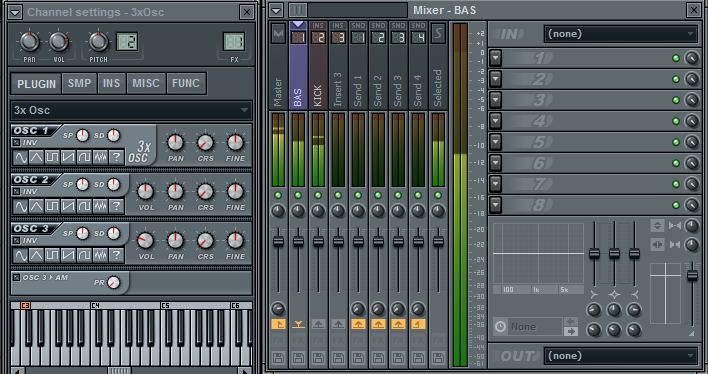708x374 pixels.
Task: Click the routing button on the Send 4 track
Action: tap(418, 324)
